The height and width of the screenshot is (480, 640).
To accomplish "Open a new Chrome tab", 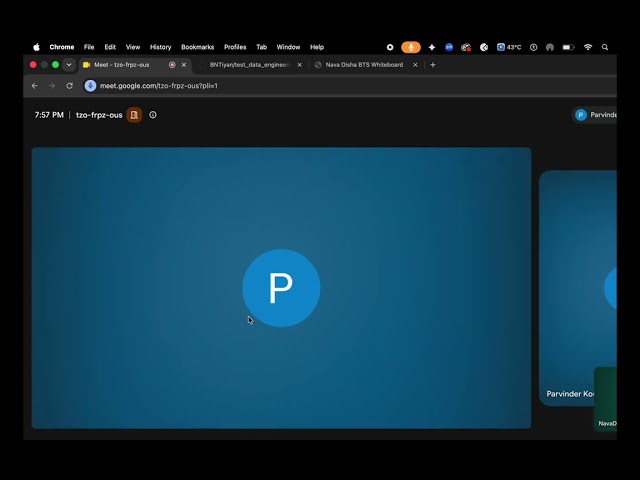I will pos(433,65).
